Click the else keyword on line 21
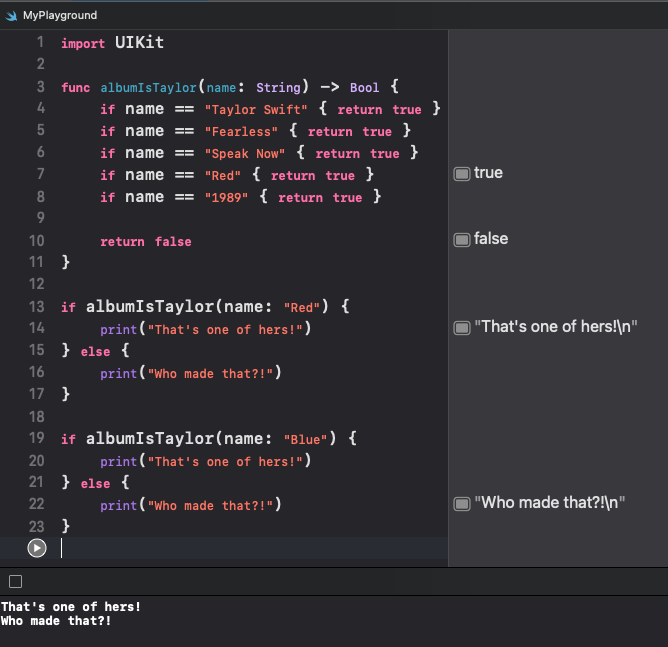Image resolution: width=668 pixels, height=647 pixels. click(95, 484)
